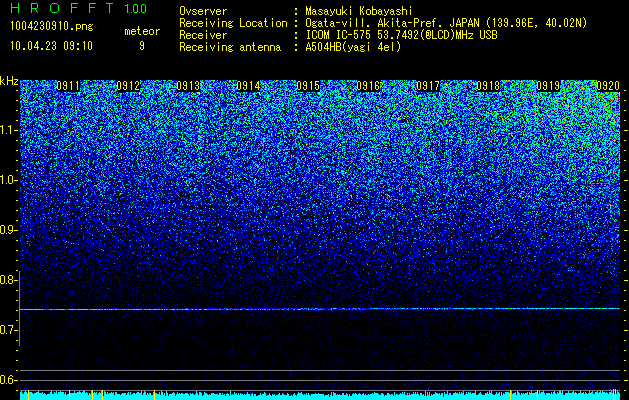The height and width of the screenshot is (400, 629).
Task: Click the 0914 time marker
Action: 248,86
